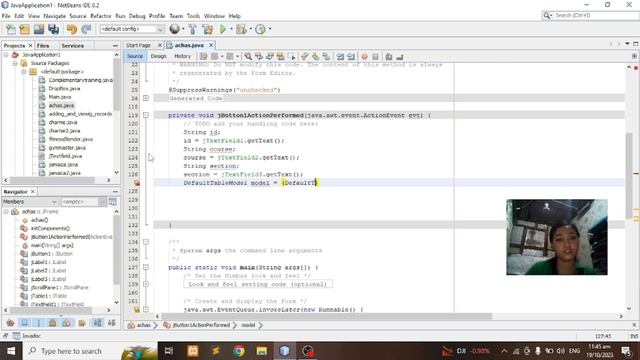Image resolution: width=640 pixels, height=360 pixels.
Task: Open the File menu
Action: click(6, 16)
